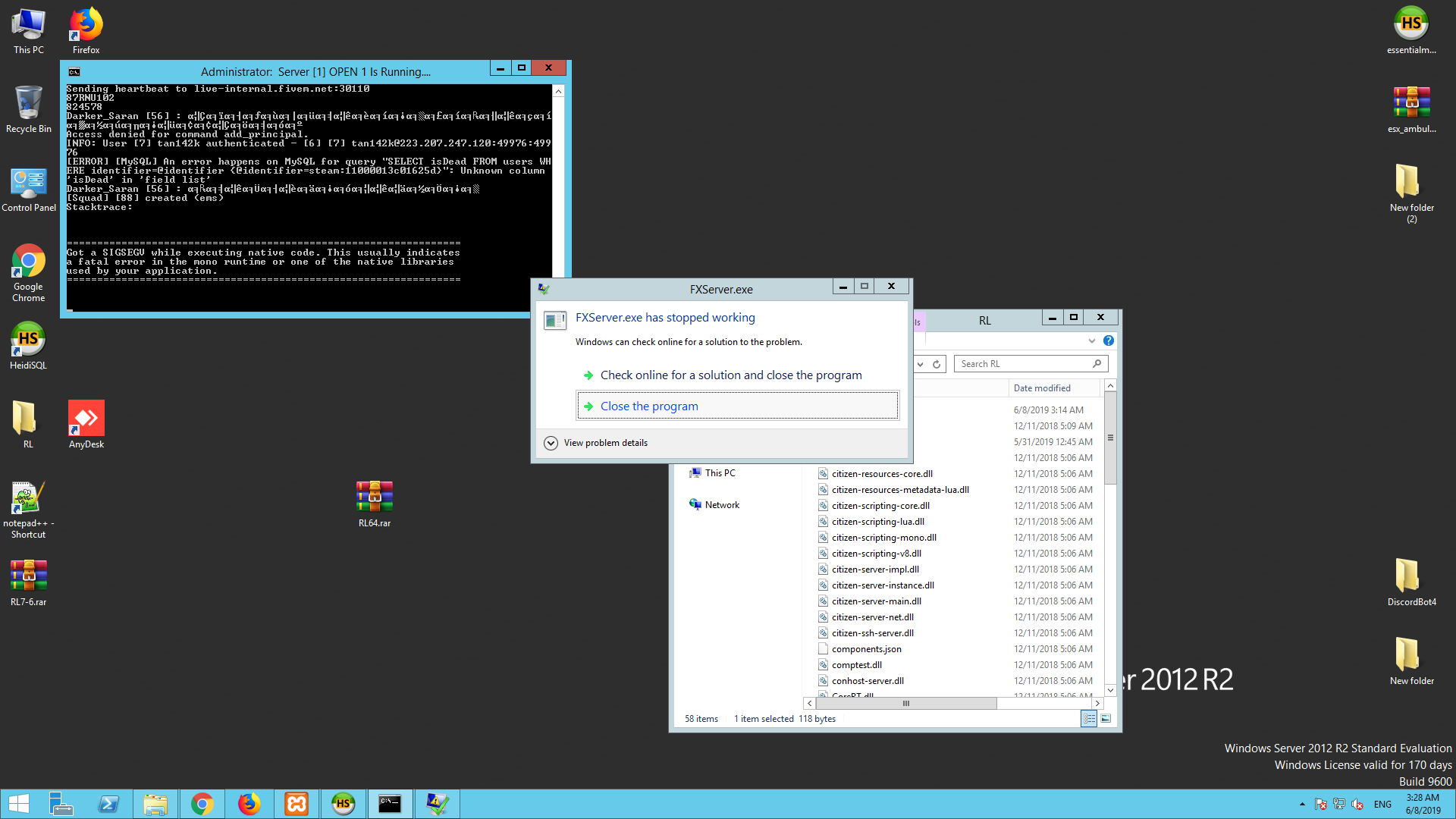Expand the Explorer ribbon chevron
The height and width of the screenshot is (819, 1456).
(x=1092, y=341)
